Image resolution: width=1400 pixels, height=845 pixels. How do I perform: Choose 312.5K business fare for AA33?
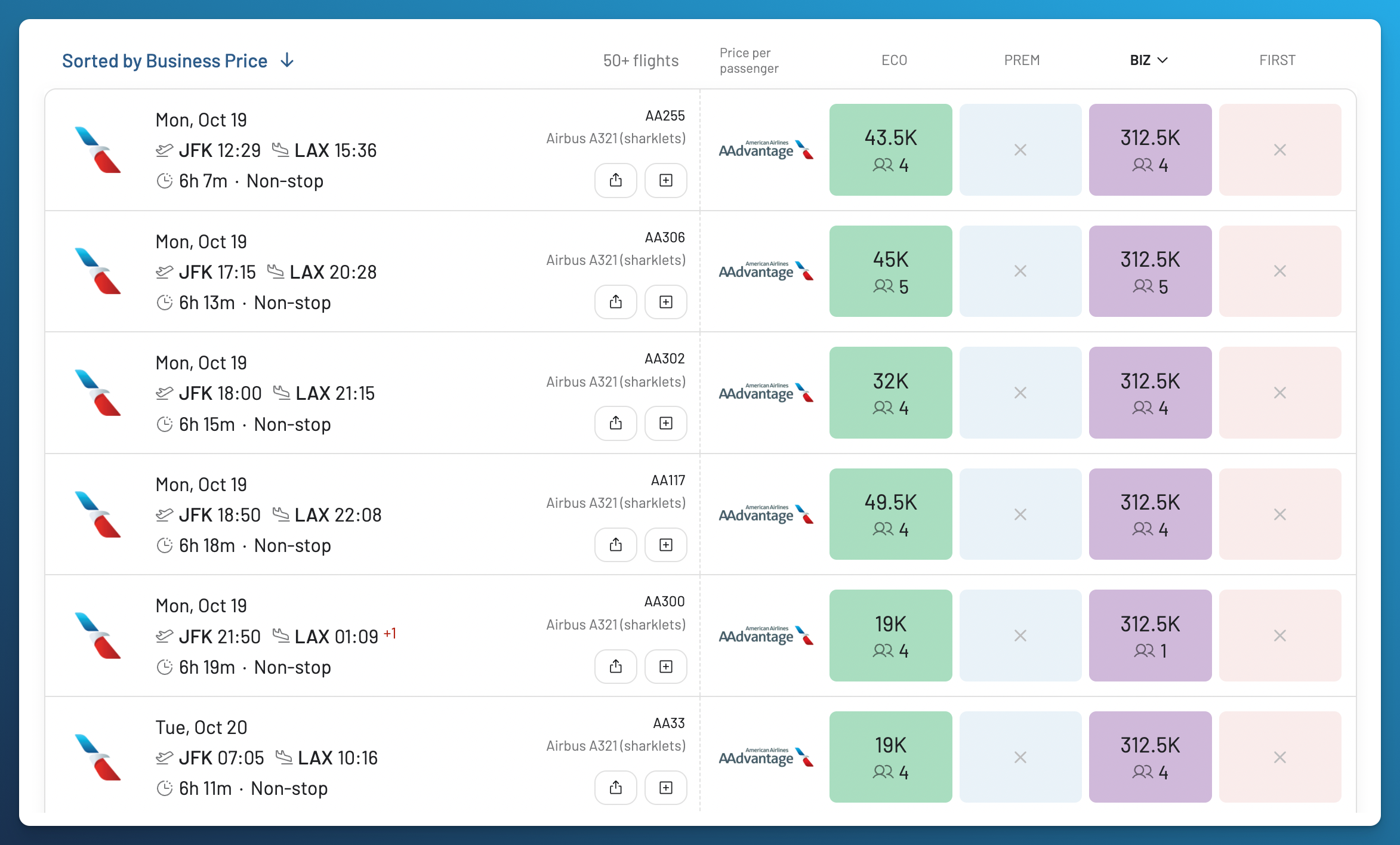(x=1150, y=757)
